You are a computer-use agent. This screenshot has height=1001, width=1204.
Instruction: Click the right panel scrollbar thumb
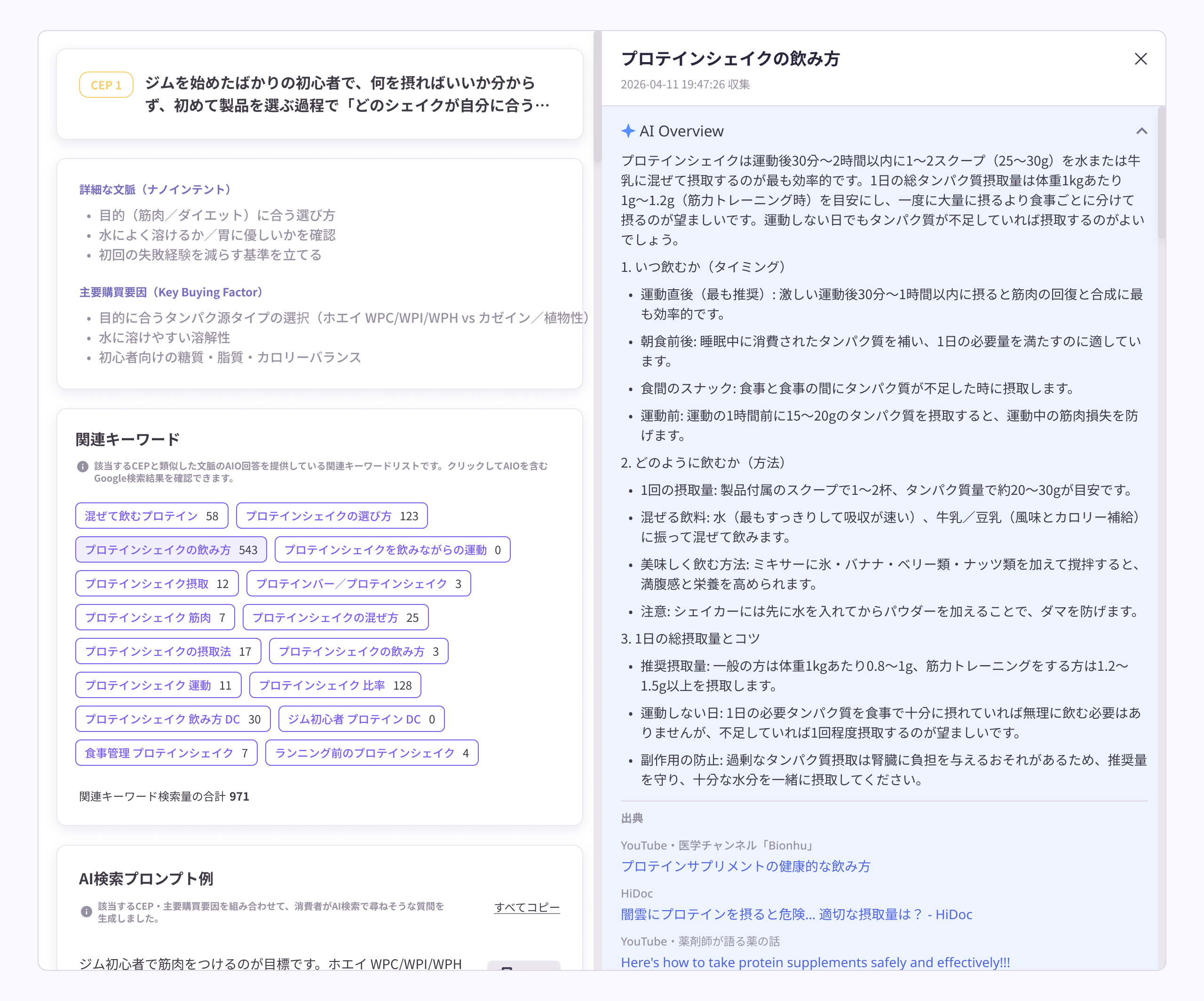[1162, 172]
